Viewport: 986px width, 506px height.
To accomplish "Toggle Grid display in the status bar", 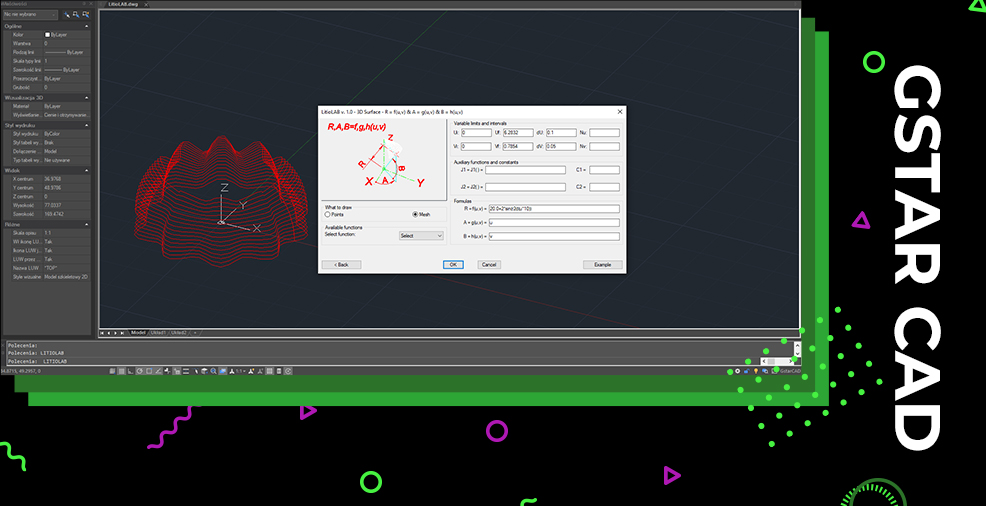I will [x=121, y=371].
